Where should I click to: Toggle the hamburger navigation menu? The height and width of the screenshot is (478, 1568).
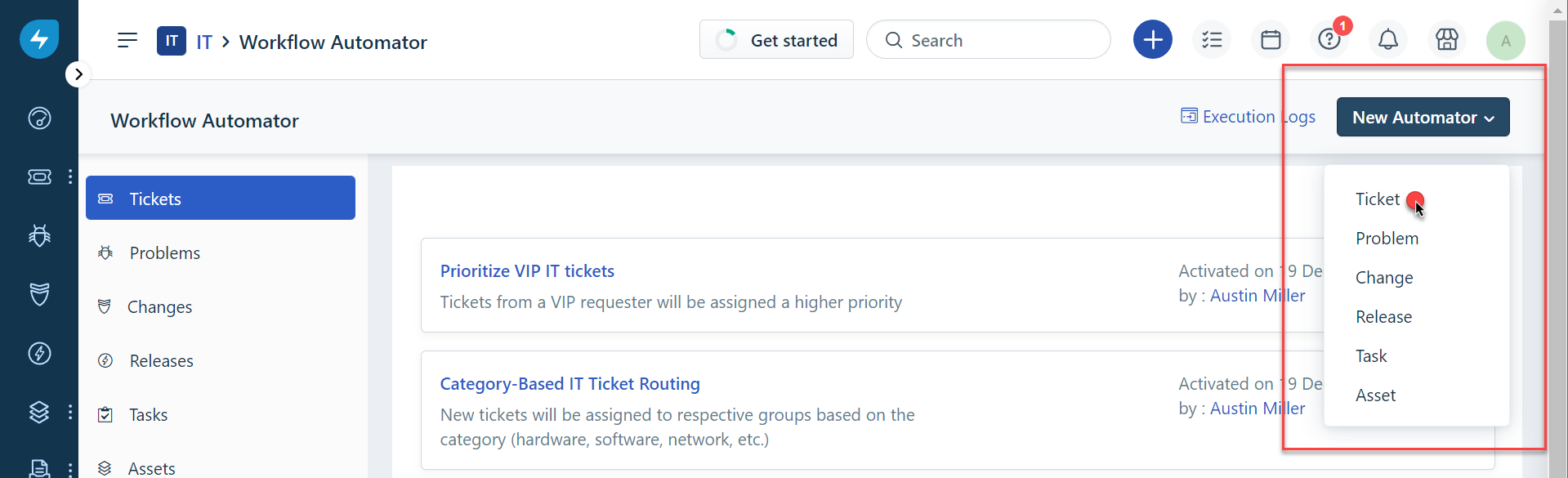(x=127, y=41)
